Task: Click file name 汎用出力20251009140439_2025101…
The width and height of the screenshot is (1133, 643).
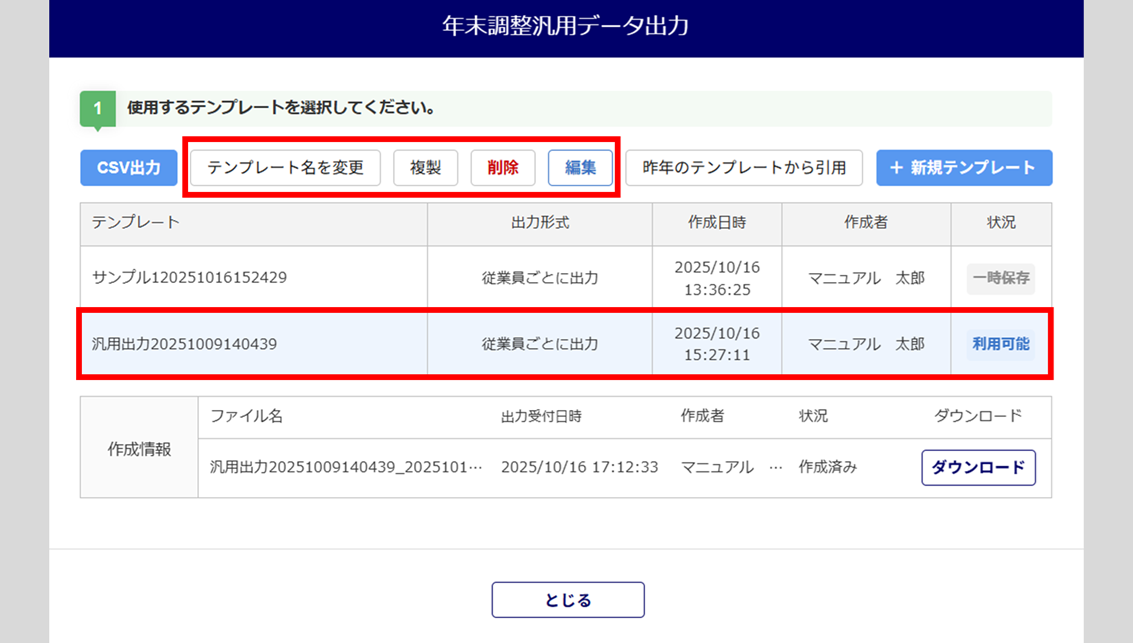Action: tap(346, 467)
